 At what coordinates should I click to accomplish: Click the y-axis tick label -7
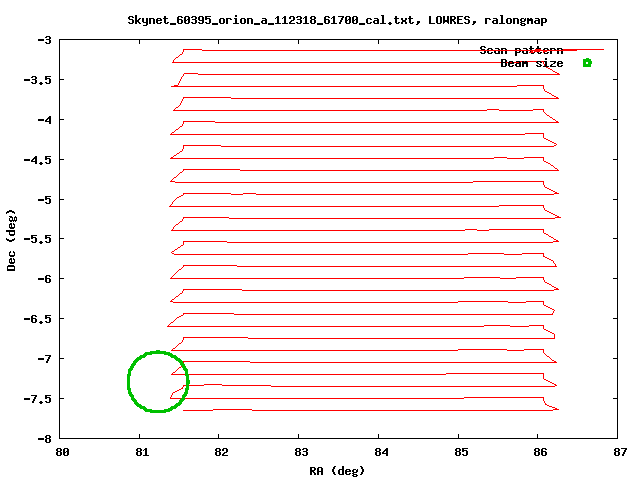point(44,359)
